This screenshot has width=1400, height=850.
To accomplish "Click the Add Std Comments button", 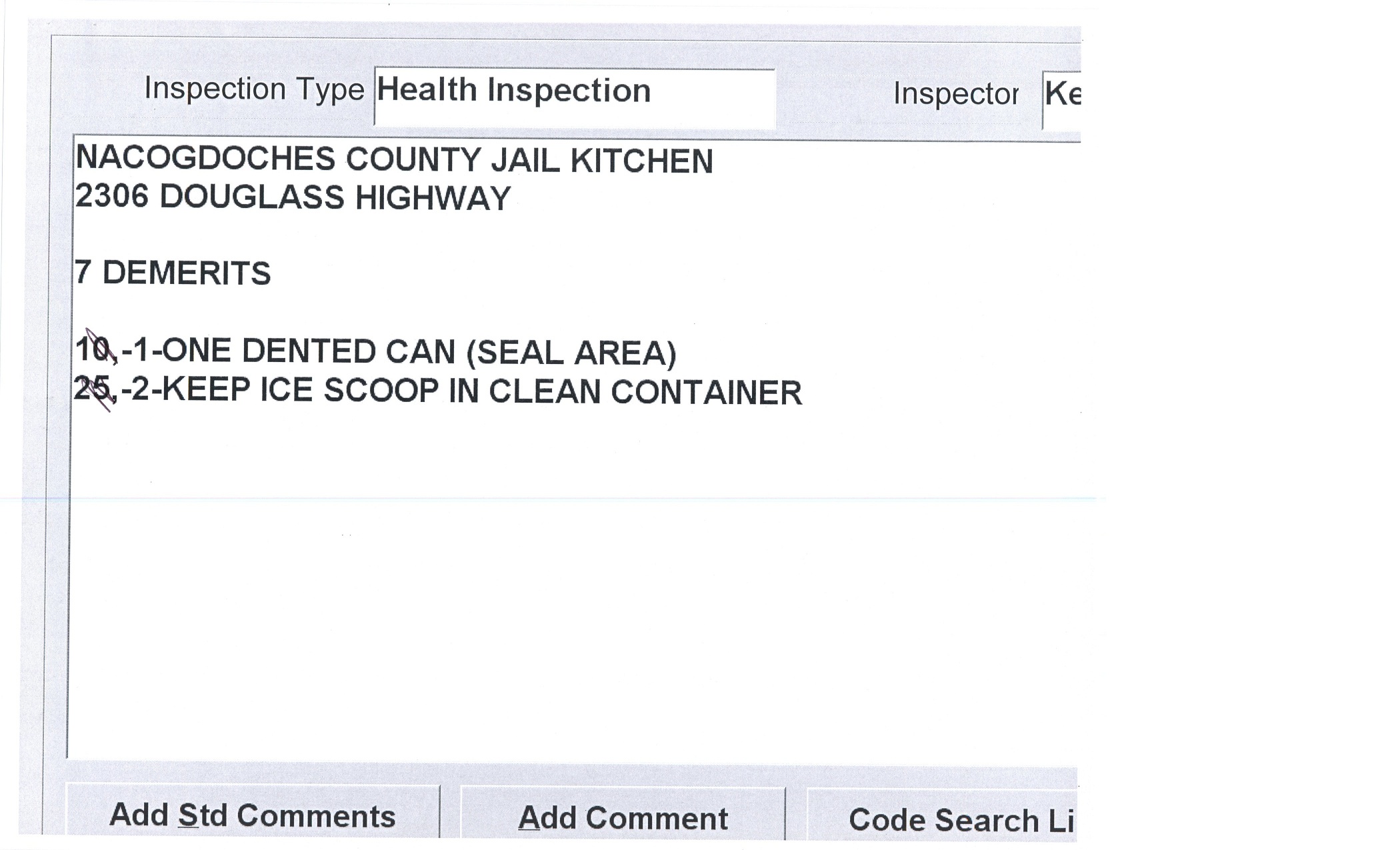I will coord(253,815).
